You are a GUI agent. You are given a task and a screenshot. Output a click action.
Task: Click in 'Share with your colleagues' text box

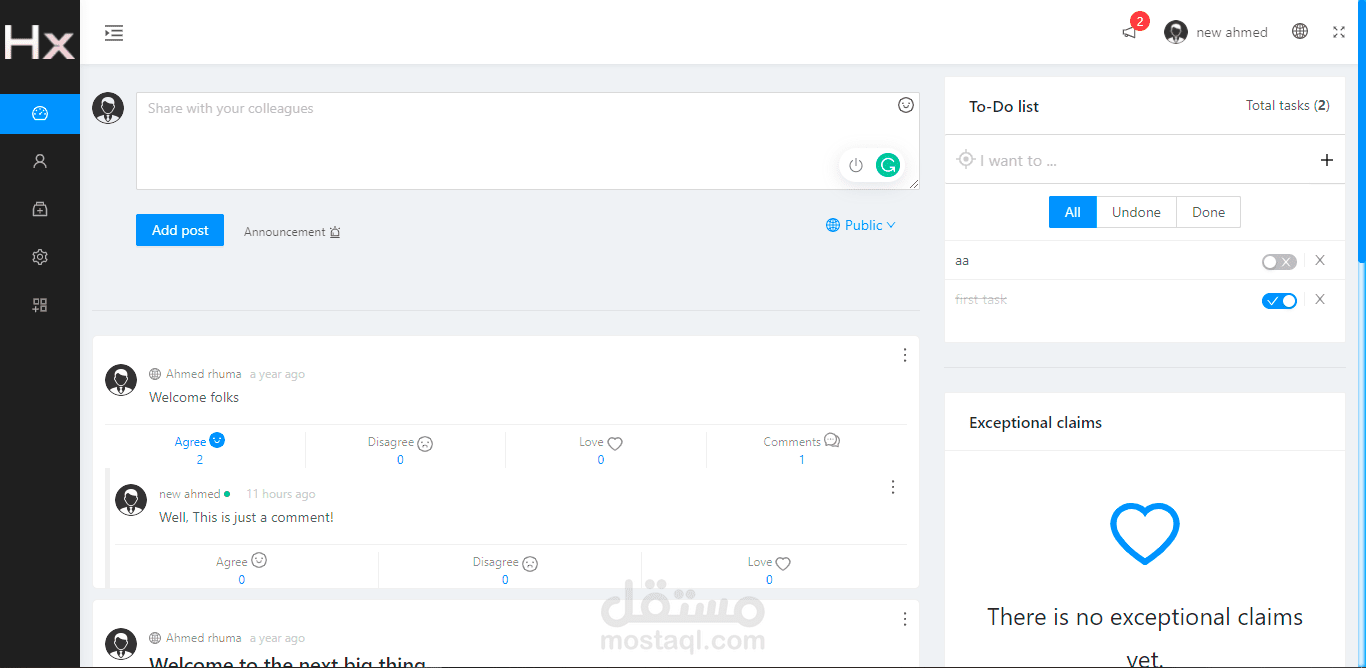528,141
